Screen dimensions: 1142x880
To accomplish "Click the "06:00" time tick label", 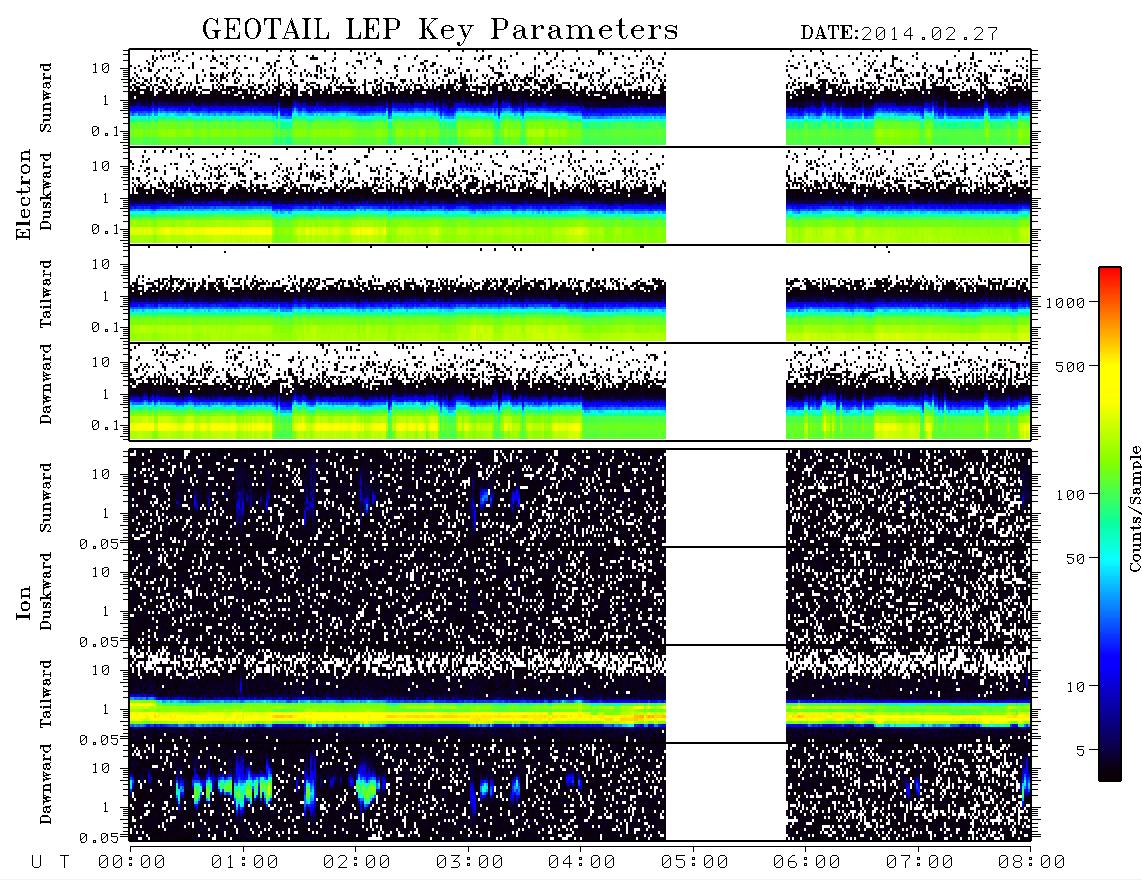I will click(x=807, y=862).
